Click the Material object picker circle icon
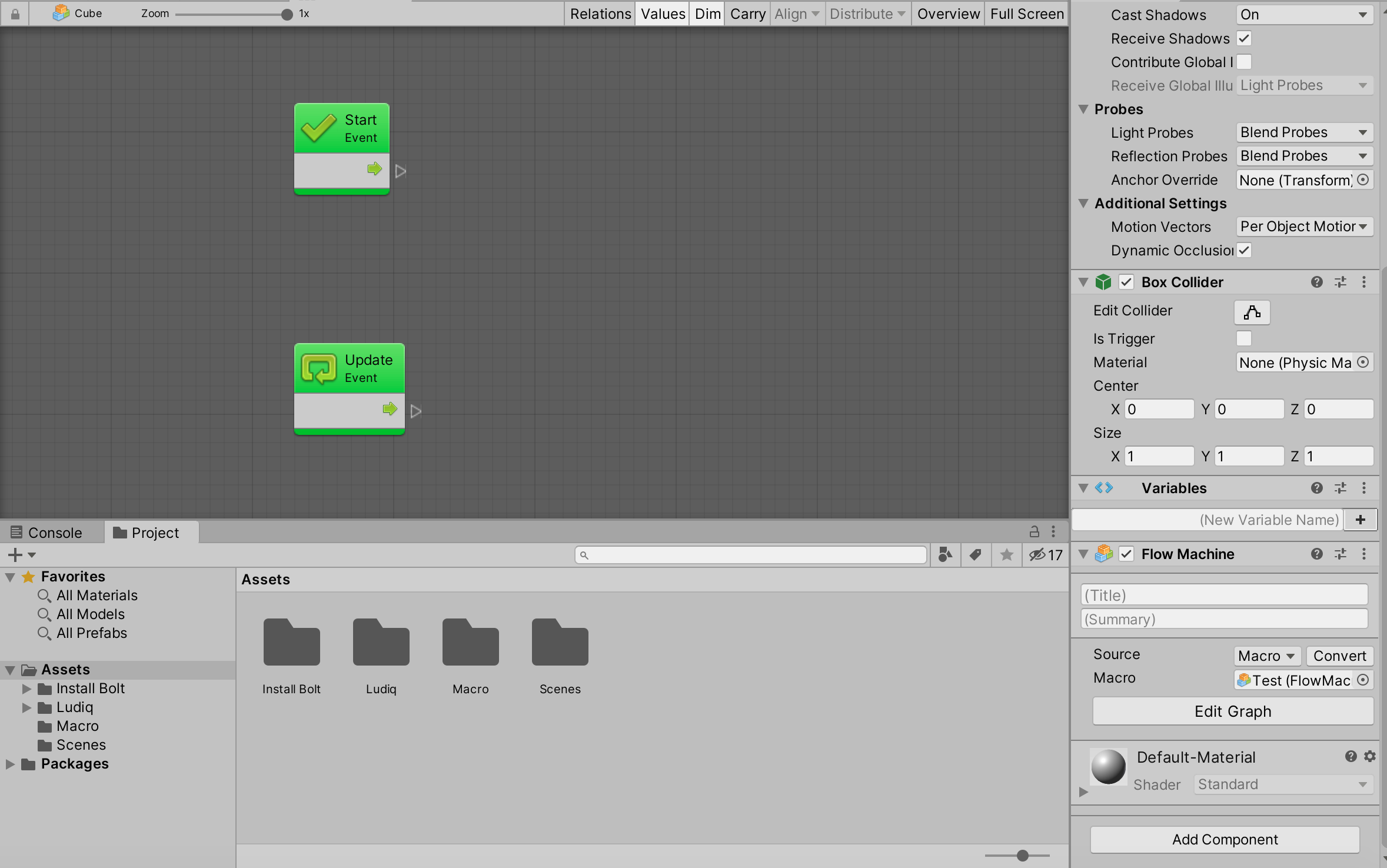The width and height of the screenshot is (1387, 868). [x=1363, y=363]
